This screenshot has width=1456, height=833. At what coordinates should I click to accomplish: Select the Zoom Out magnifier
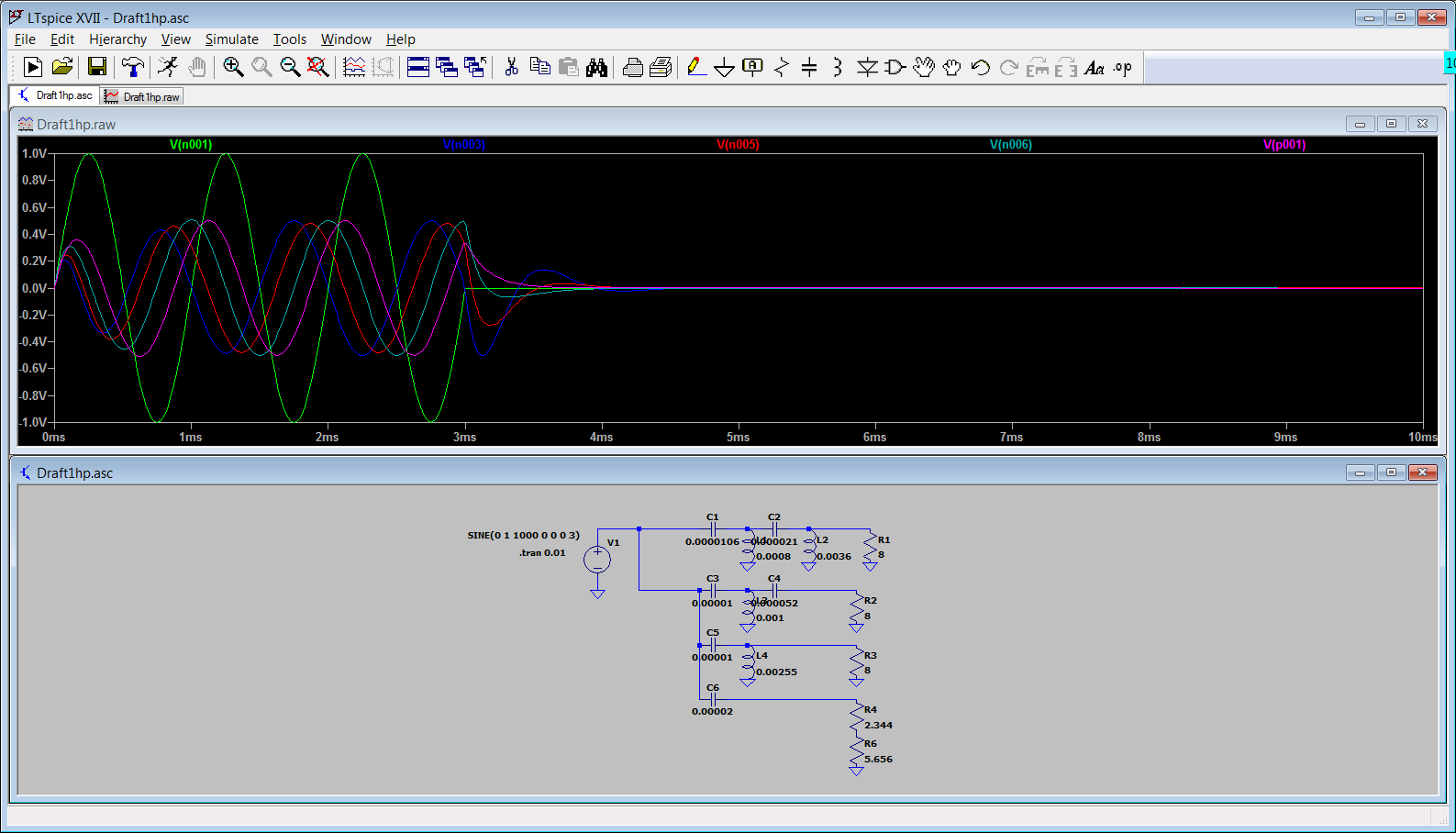coord(290,67)
